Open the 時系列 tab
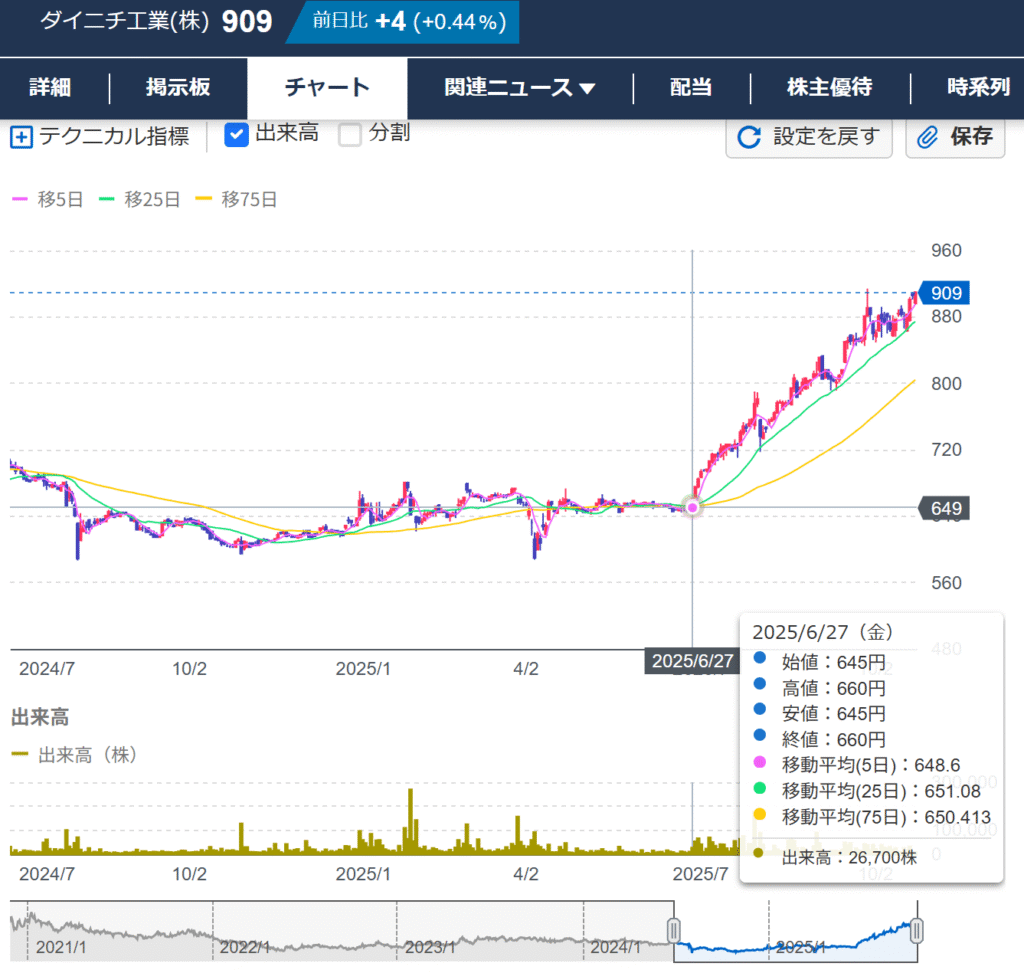 (x=977, y=88)
